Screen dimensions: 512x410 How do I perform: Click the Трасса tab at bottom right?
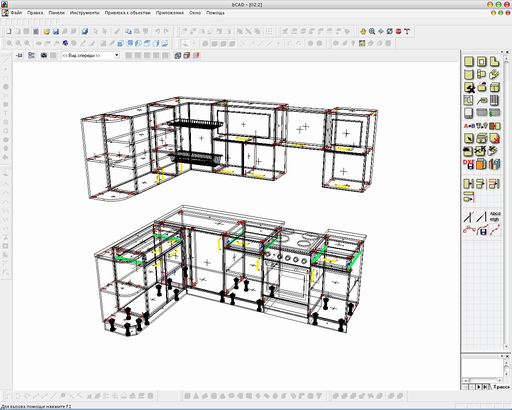pyautogui.click(x=501, y=387)
